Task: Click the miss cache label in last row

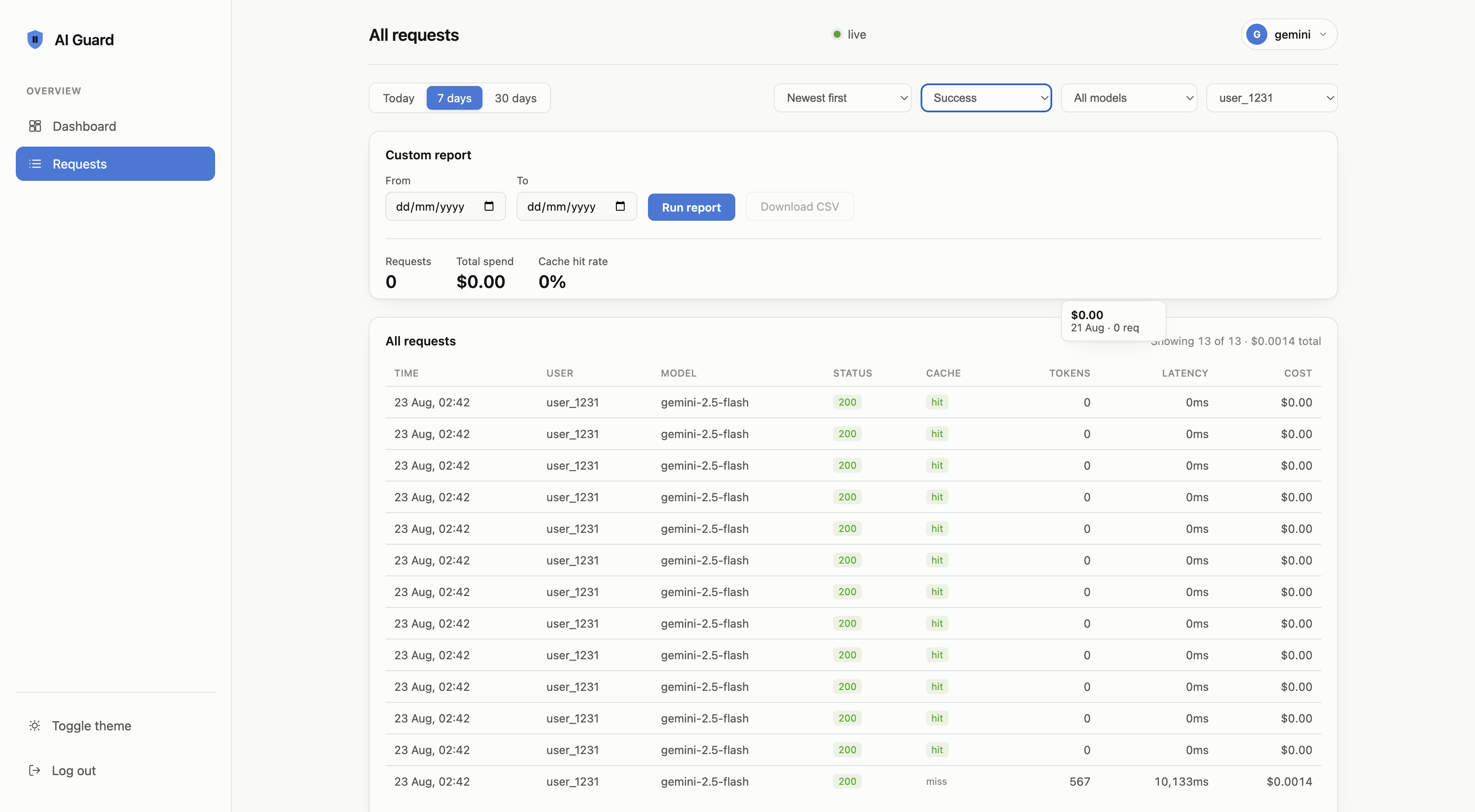Action: (936, 781)
